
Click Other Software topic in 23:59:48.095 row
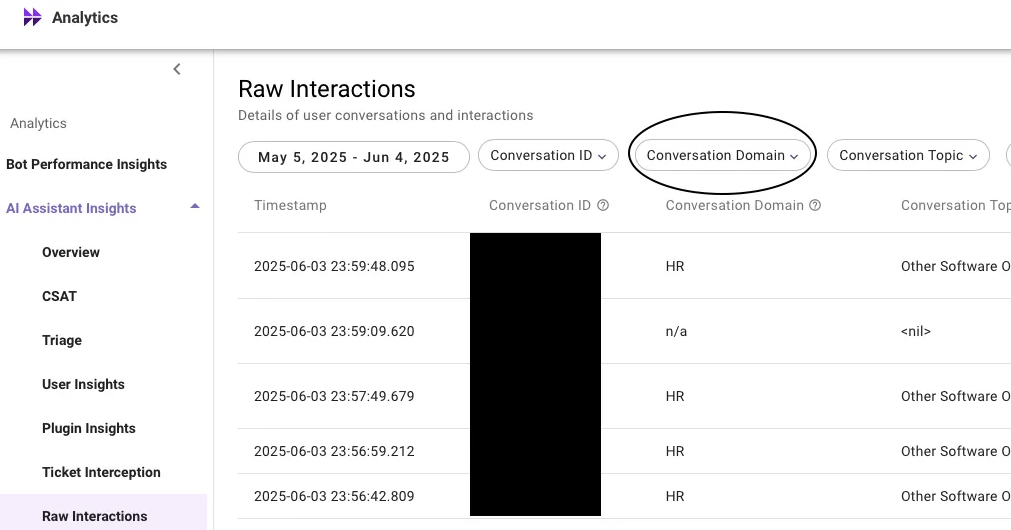click(x=956, y=266)
